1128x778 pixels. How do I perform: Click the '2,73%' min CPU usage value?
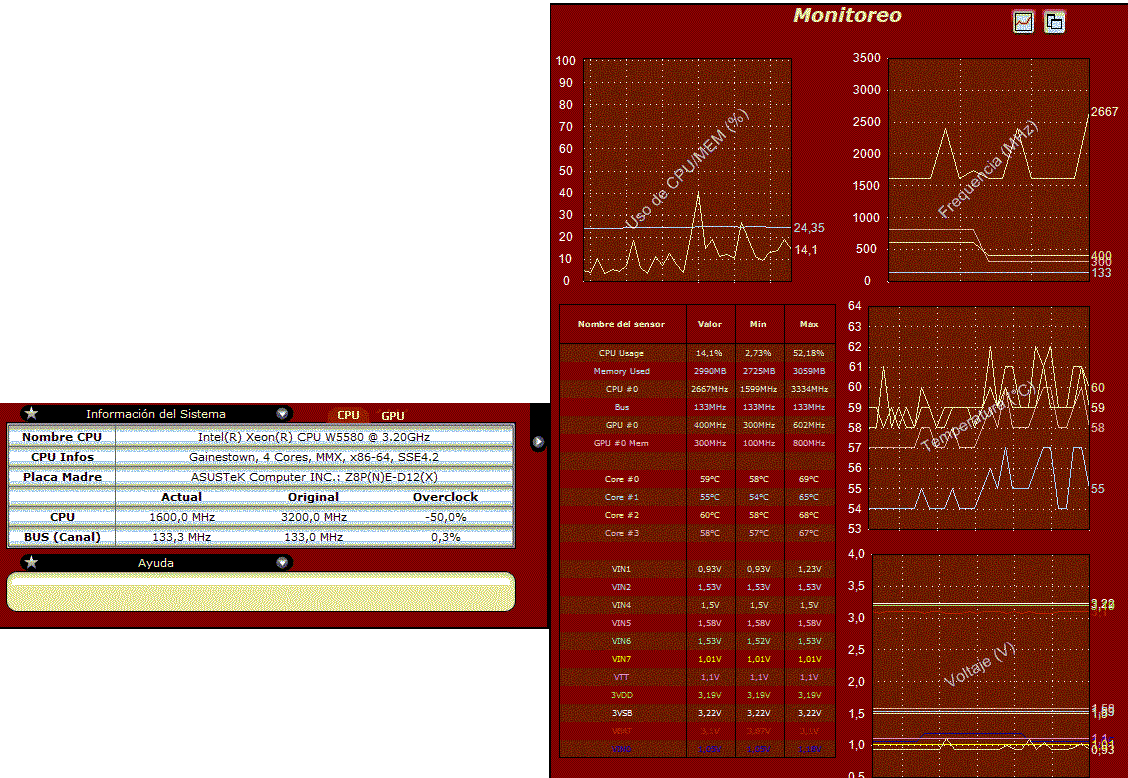pos(758,353)
